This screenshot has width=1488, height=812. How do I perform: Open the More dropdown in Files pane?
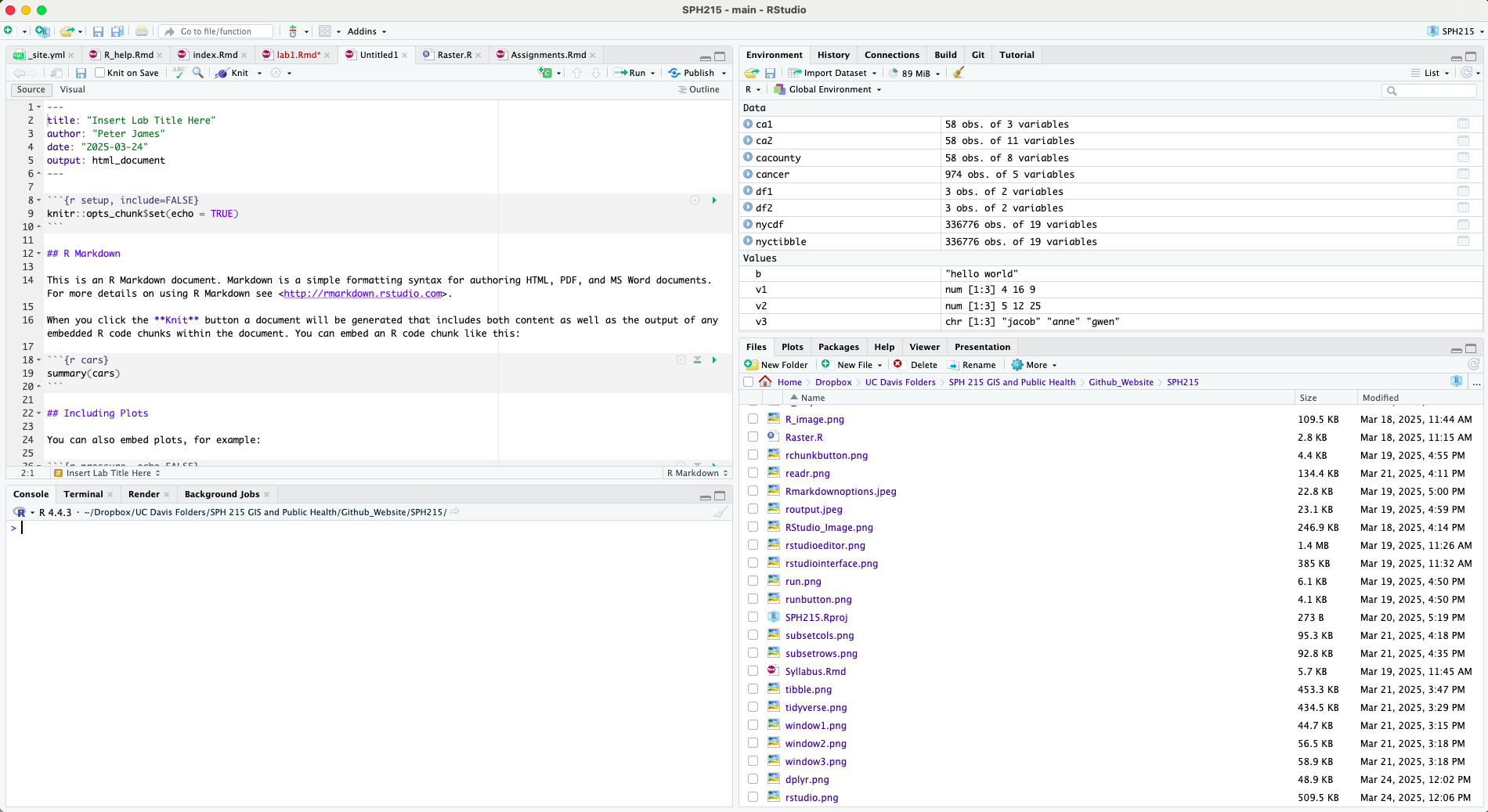pyautogui.click(x=1034, y=365)
